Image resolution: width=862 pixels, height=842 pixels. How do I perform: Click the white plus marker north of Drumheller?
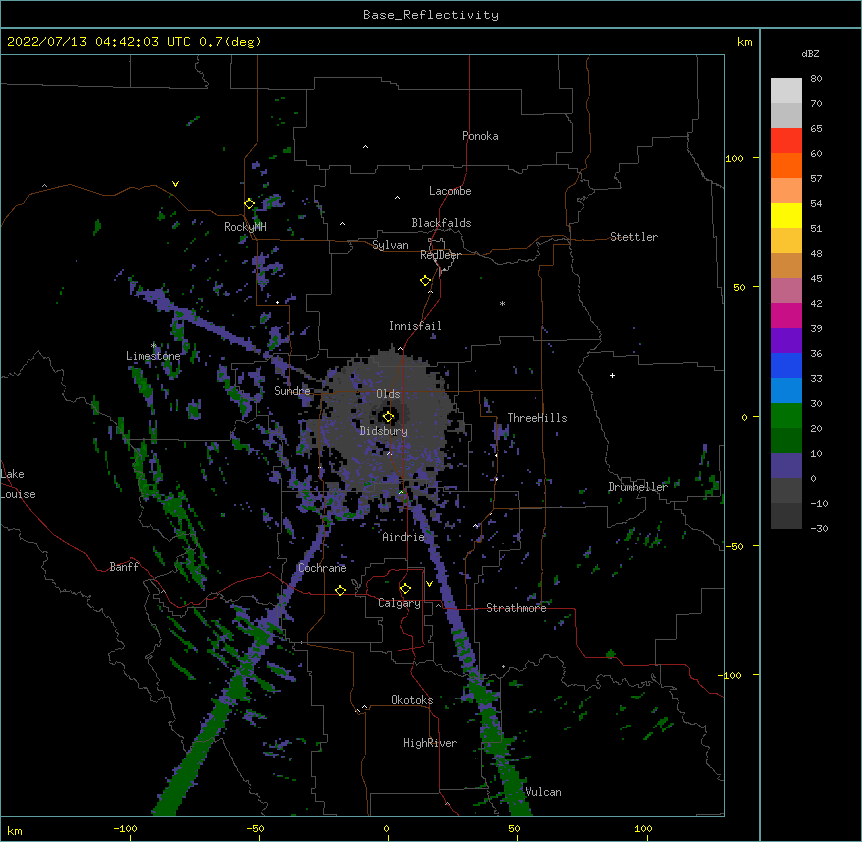point(612,375)
